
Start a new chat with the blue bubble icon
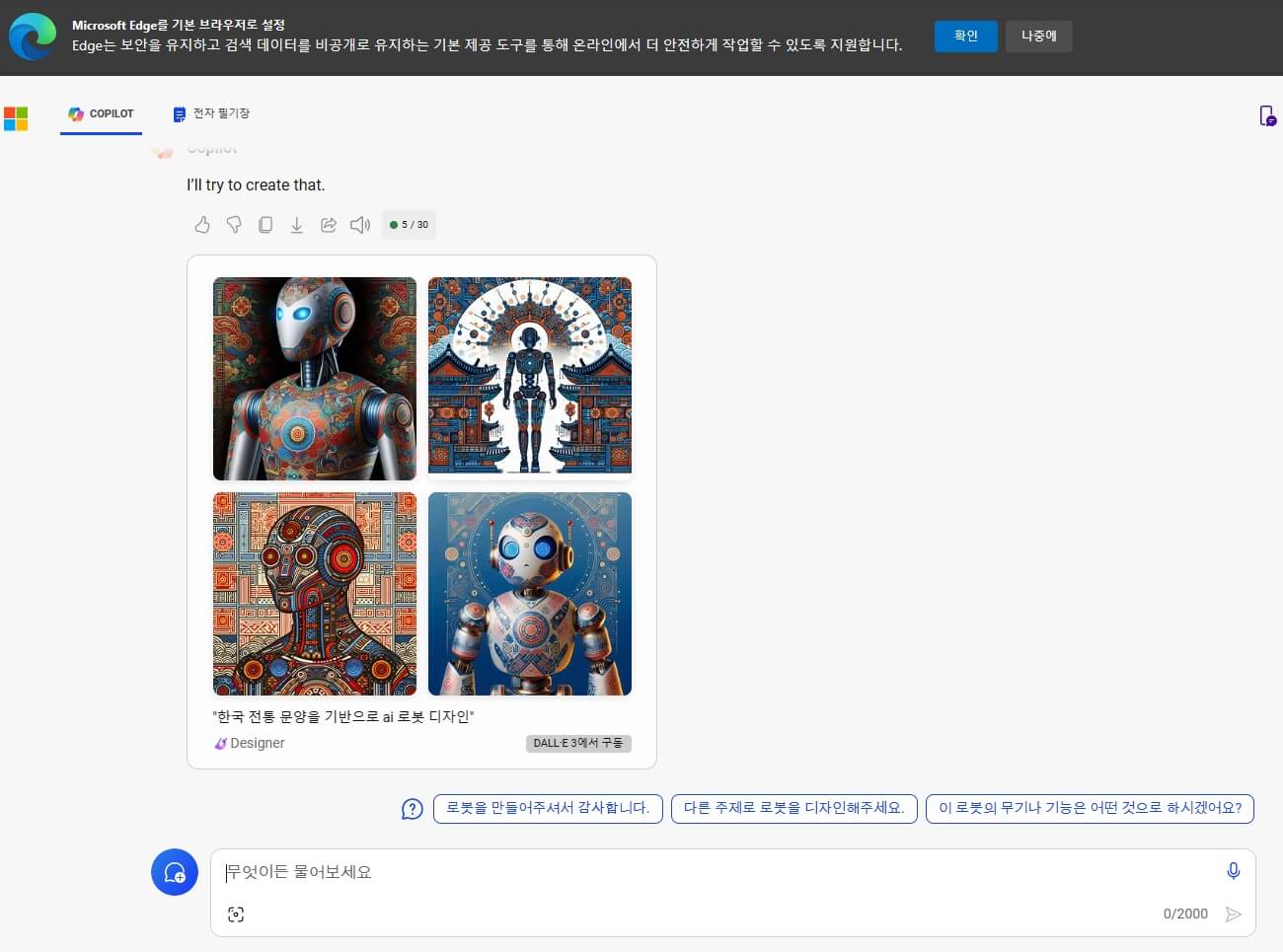pos(175,872)
